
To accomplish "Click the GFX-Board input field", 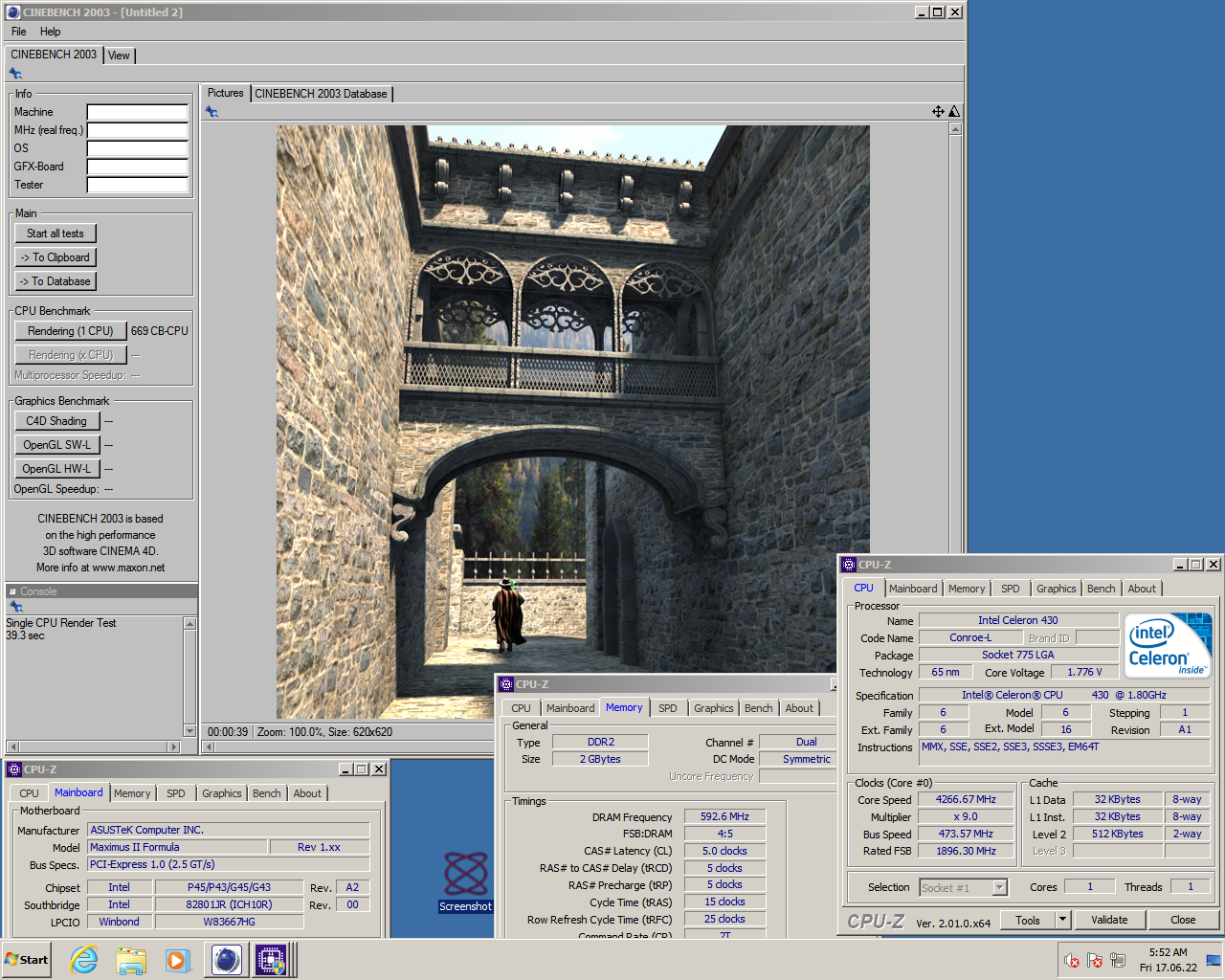I will (138, 167).
